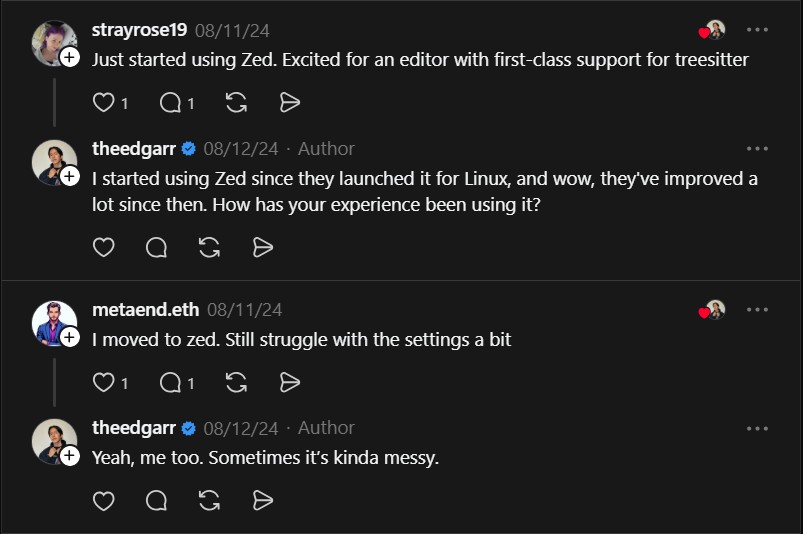Share strayrose19's post
803x534 pixels.
point(289,102)
